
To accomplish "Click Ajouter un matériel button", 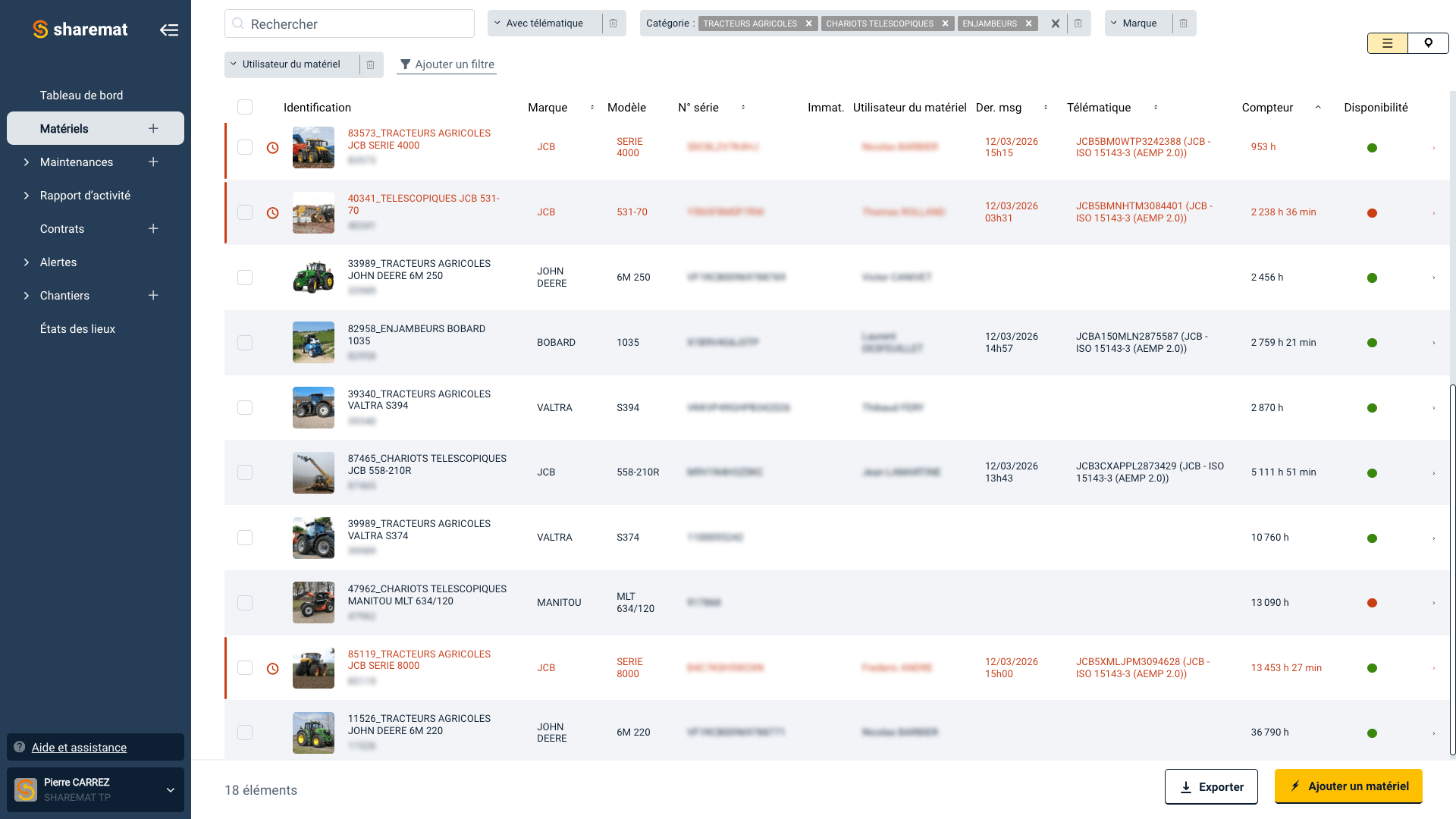I will coord(1348,786).
